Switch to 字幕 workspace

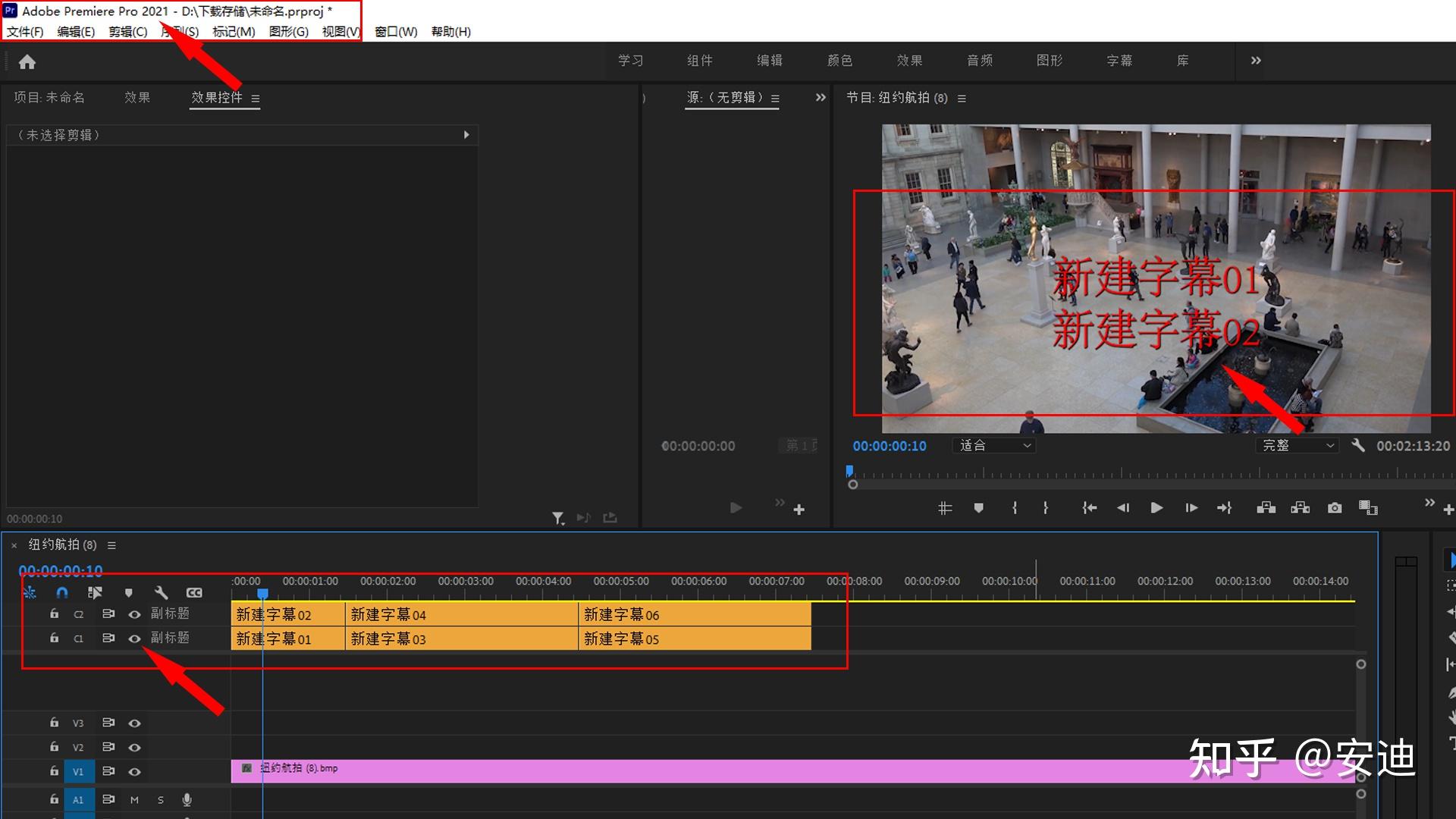pyautogui.click(x=1119, y=61)
